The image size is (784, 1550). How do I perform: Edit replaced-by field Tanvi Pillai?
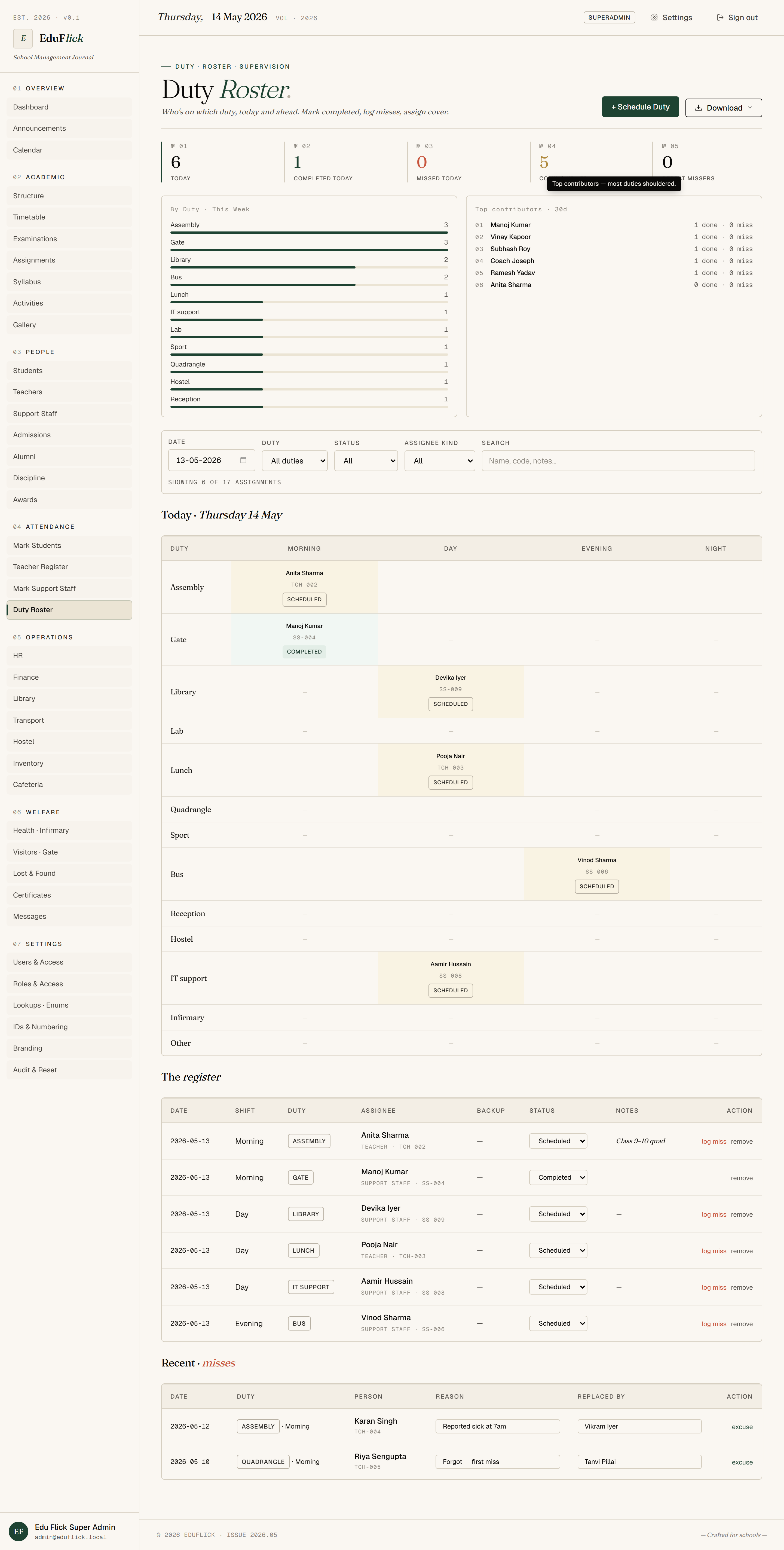tap(640, 1461)
